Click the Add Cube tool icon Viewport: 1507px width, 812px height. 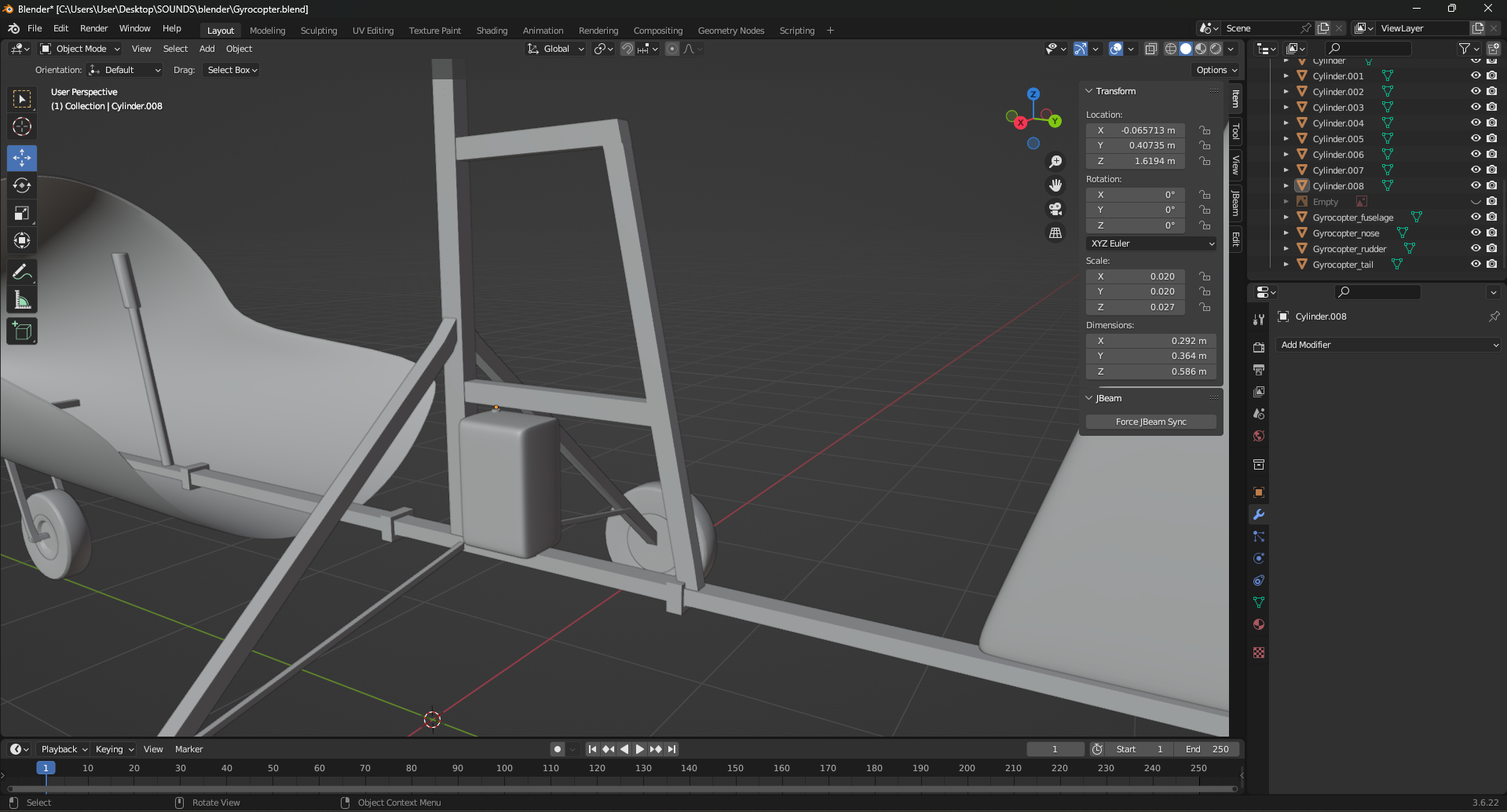tap(22, 331)
